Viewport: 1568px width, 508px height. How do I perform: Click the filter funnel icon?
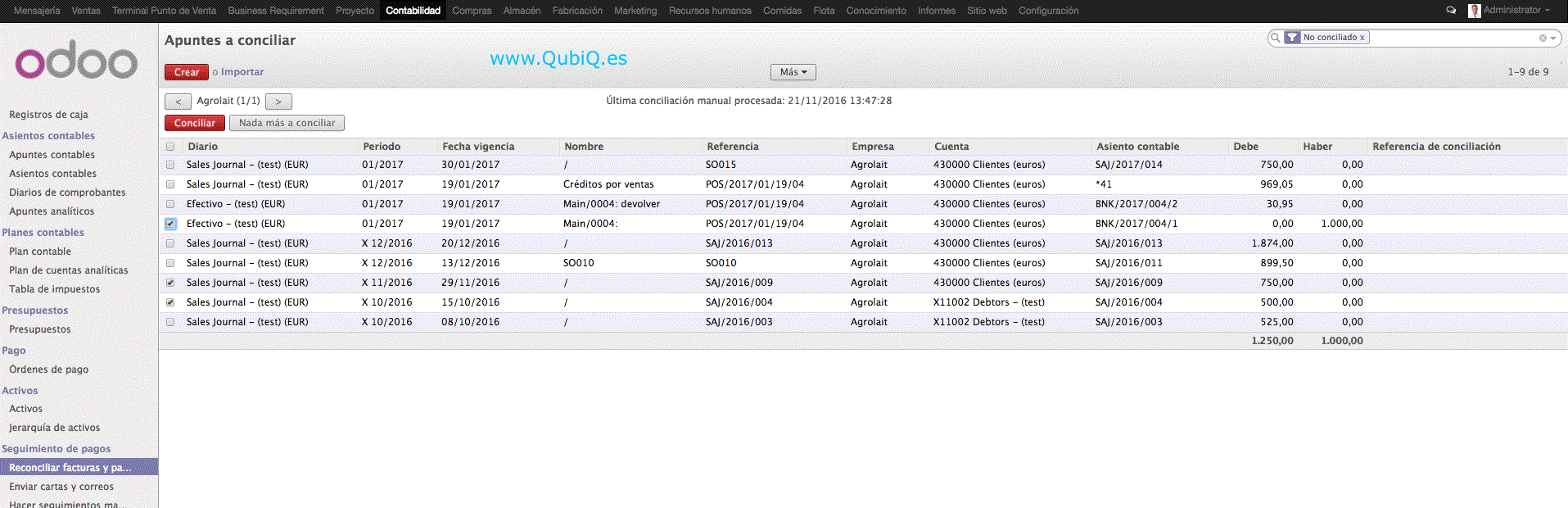(x=1292, y=38)
